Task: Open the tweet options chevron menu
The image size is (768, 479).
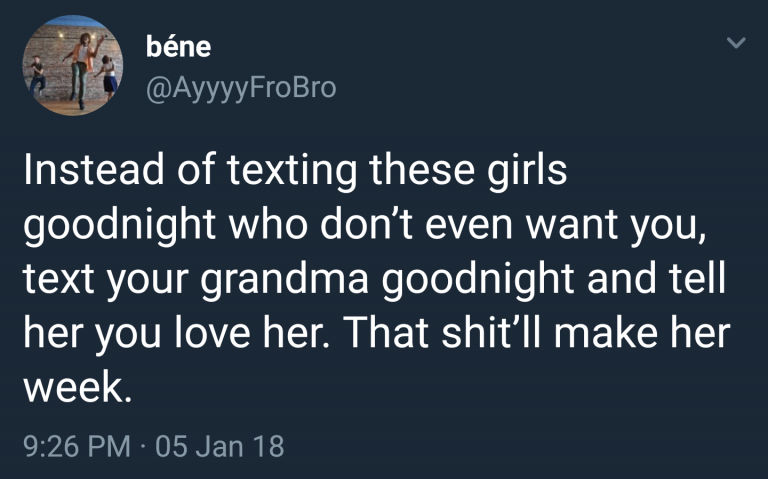Action: 736,44
